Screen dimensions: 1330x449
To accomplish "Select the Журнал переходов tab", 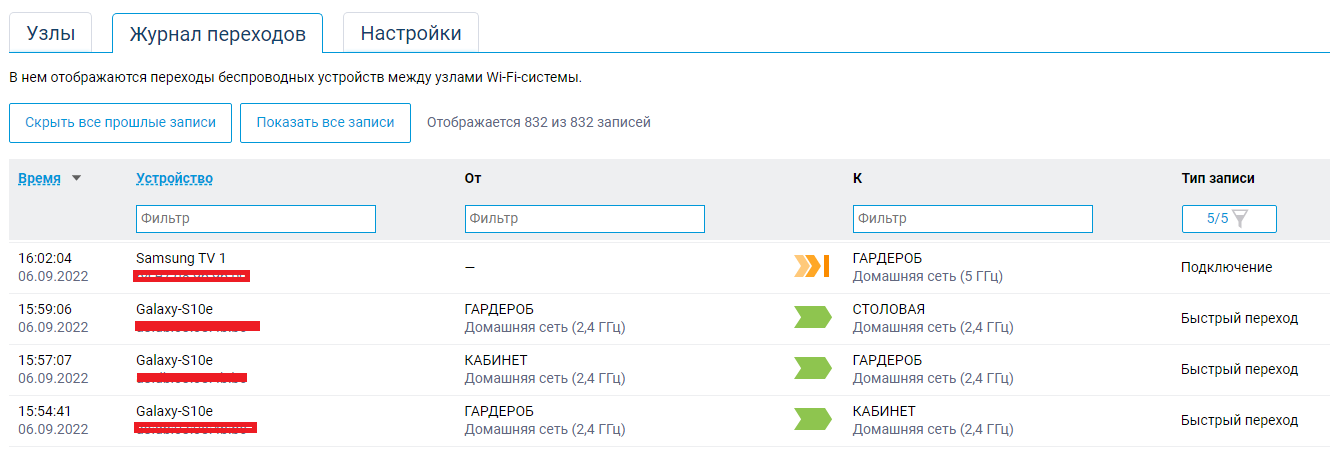I will (x=217, y=34).
